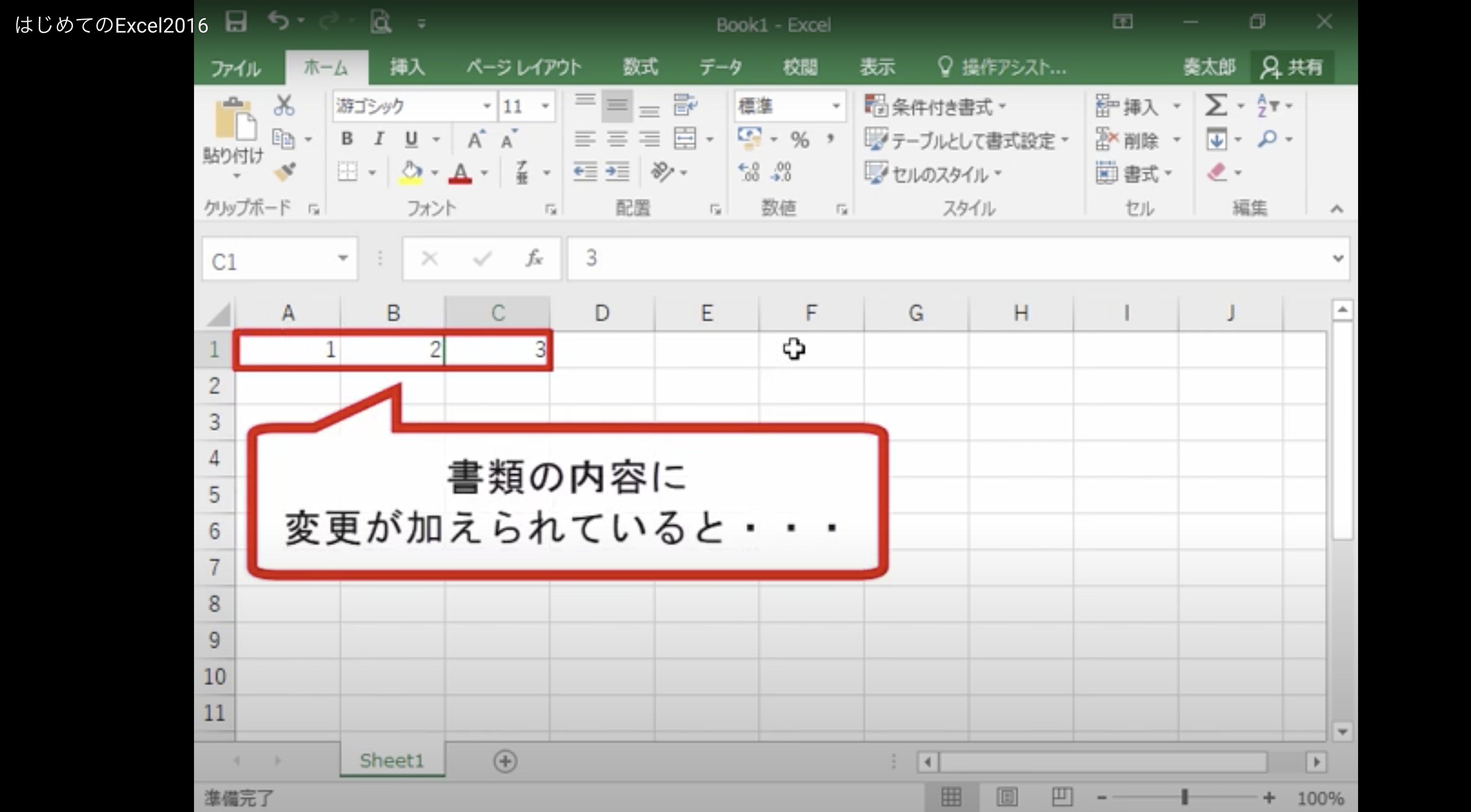Click the Insert Function fx icon
Image resolution: width=1471 pixels, height=812 pixels.
click(x=534, y=259)
